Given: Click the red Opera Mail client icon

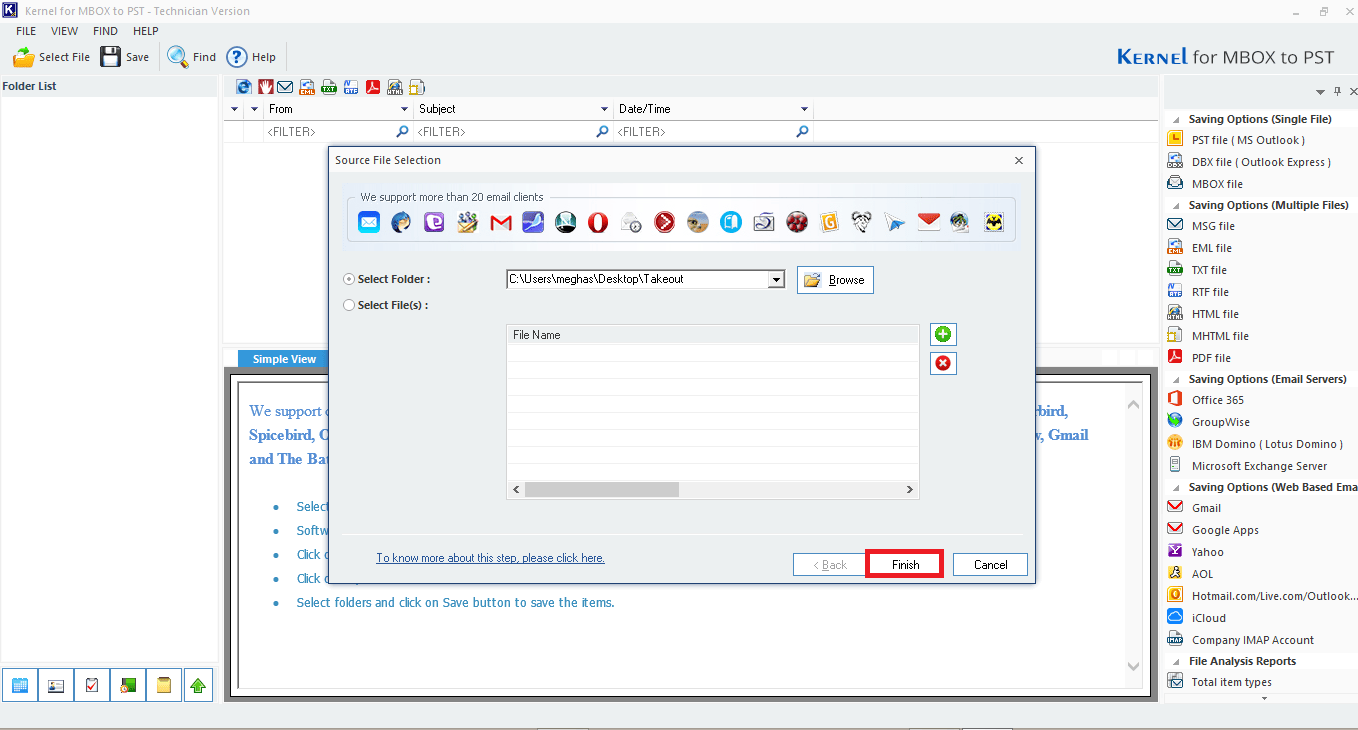Looking at the screenshot, I should (x=598, y=223).
